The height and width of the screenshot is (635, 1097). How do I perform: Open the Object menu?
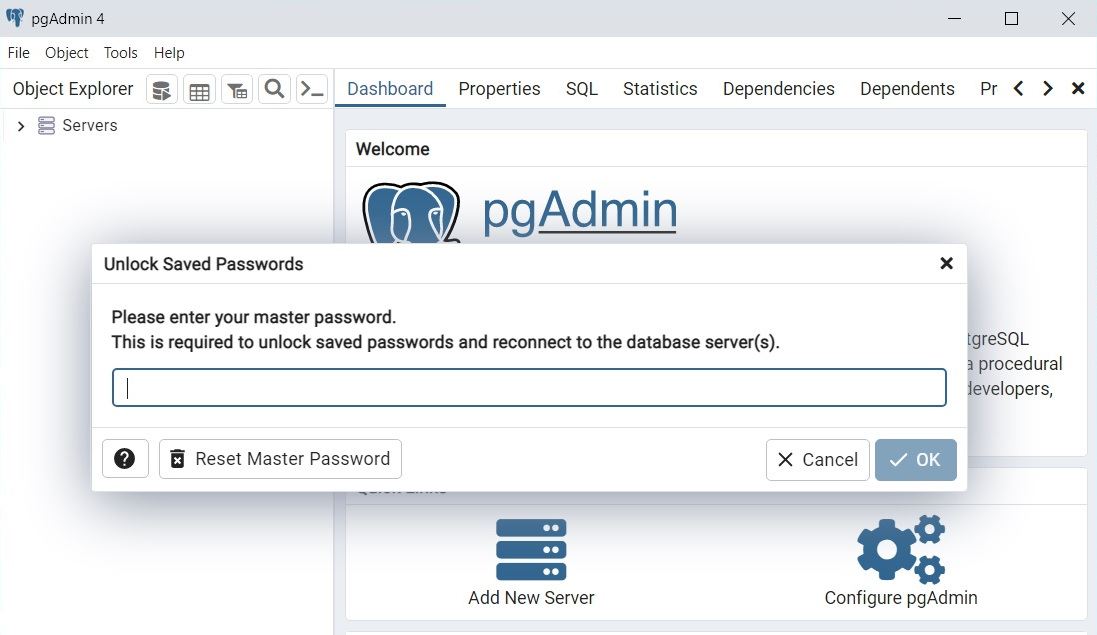click(x=66, y=53)
